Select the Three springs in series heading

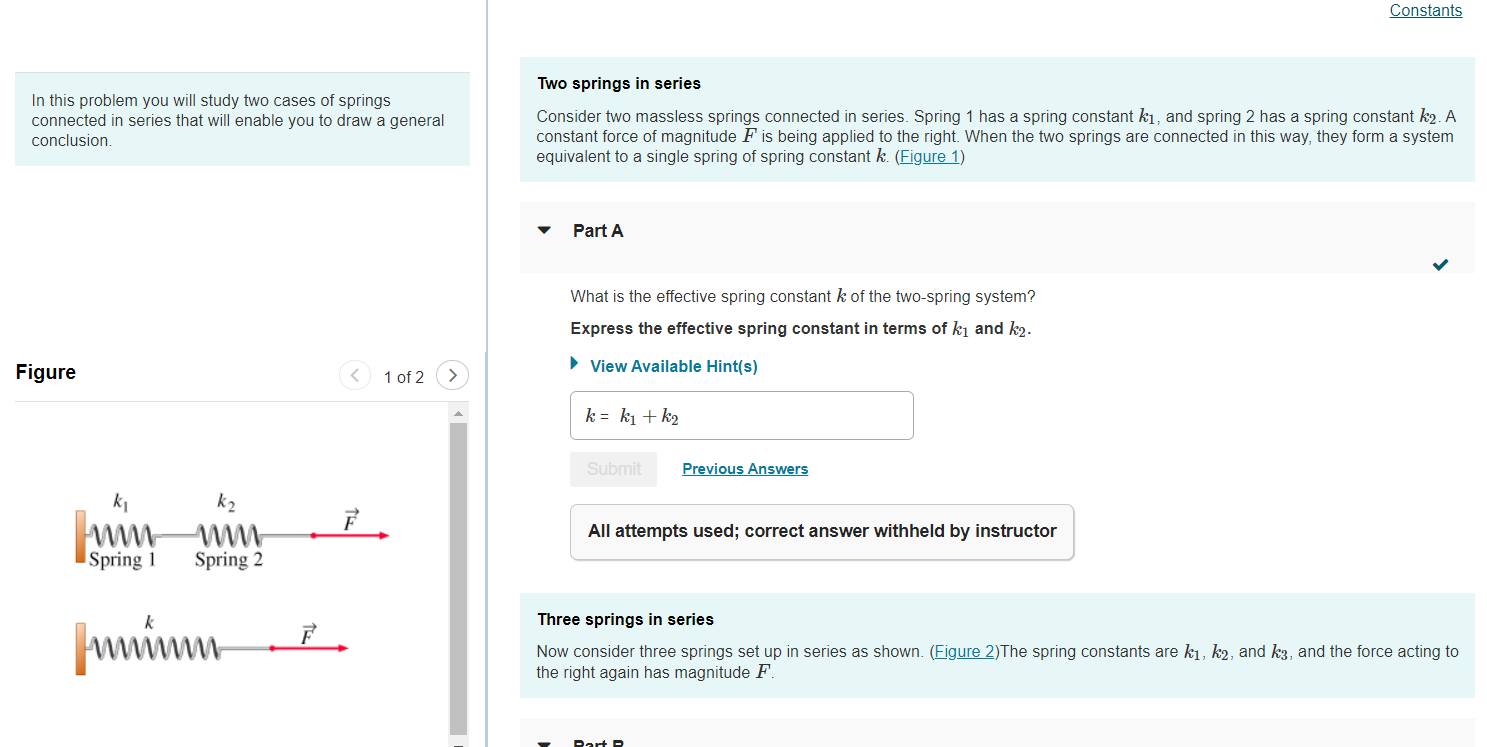click(625, 619)
